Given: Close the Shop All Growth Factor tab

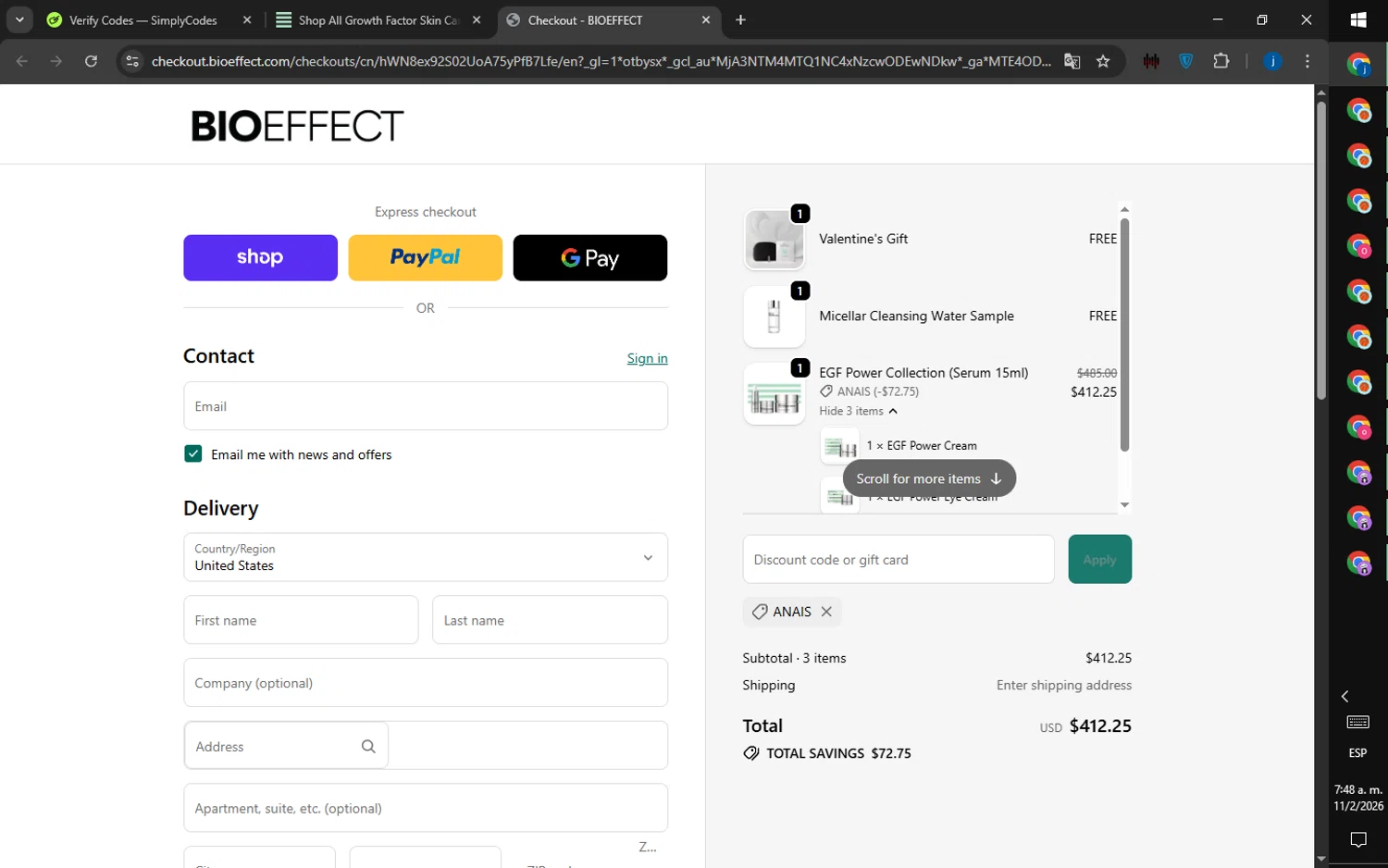Looking at the screenshot, I should 477,20.
